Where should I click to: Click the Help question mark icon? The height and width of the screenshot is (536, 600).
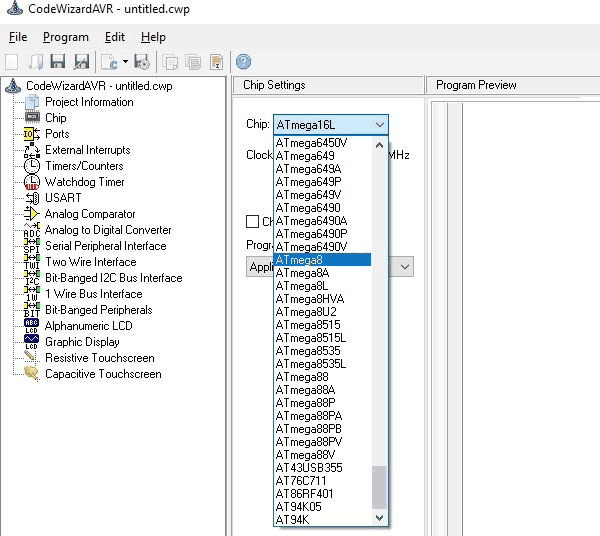pyautogui.click(x=243, y=62)
